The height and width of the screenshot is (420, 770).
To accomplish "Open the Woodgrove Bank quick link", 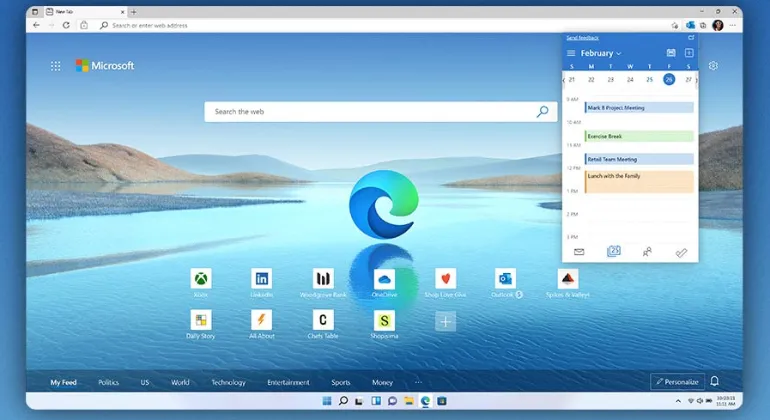I will [323, 279].
